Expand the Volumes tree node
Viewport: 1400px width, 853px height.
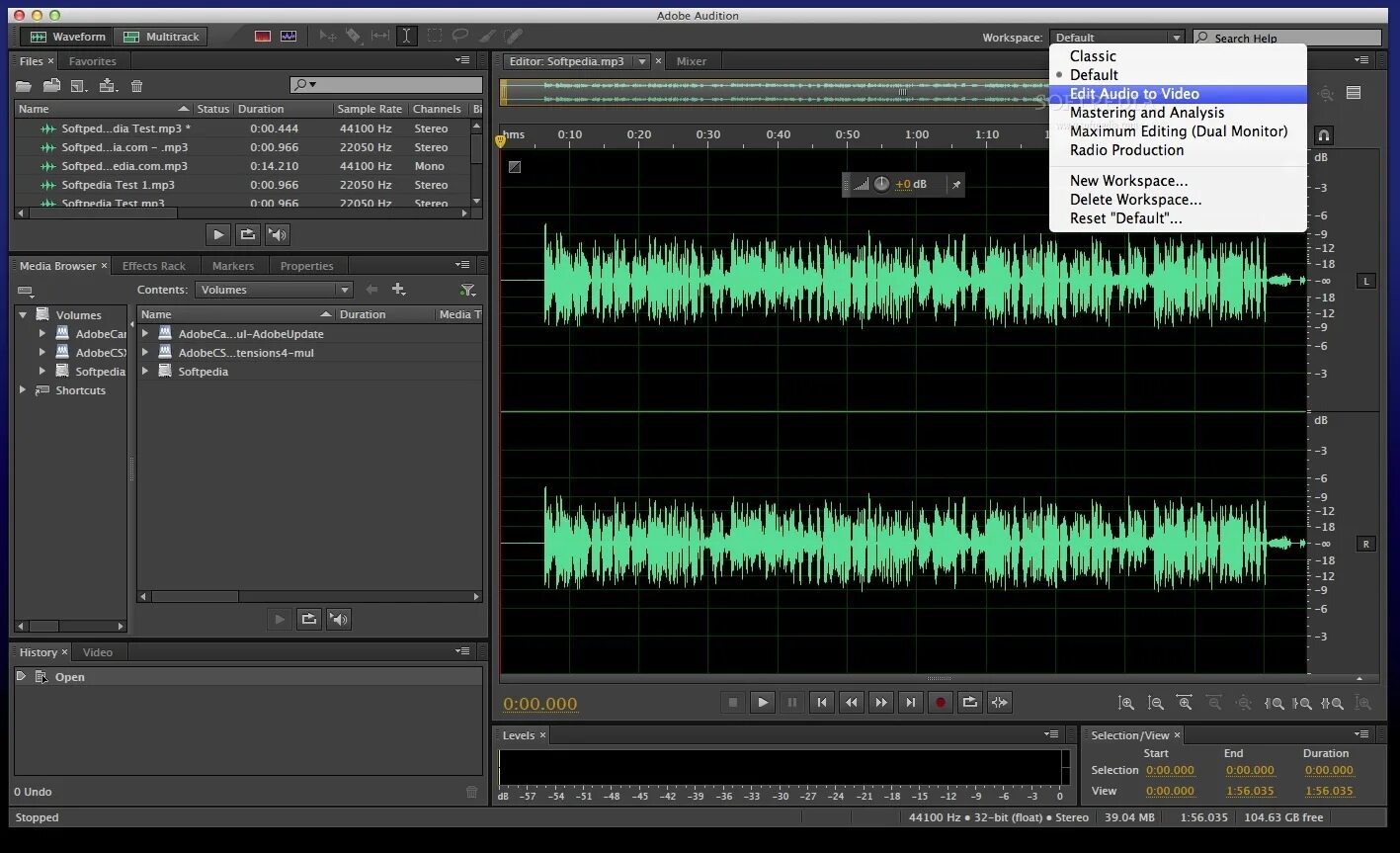[x=23, y=314]
